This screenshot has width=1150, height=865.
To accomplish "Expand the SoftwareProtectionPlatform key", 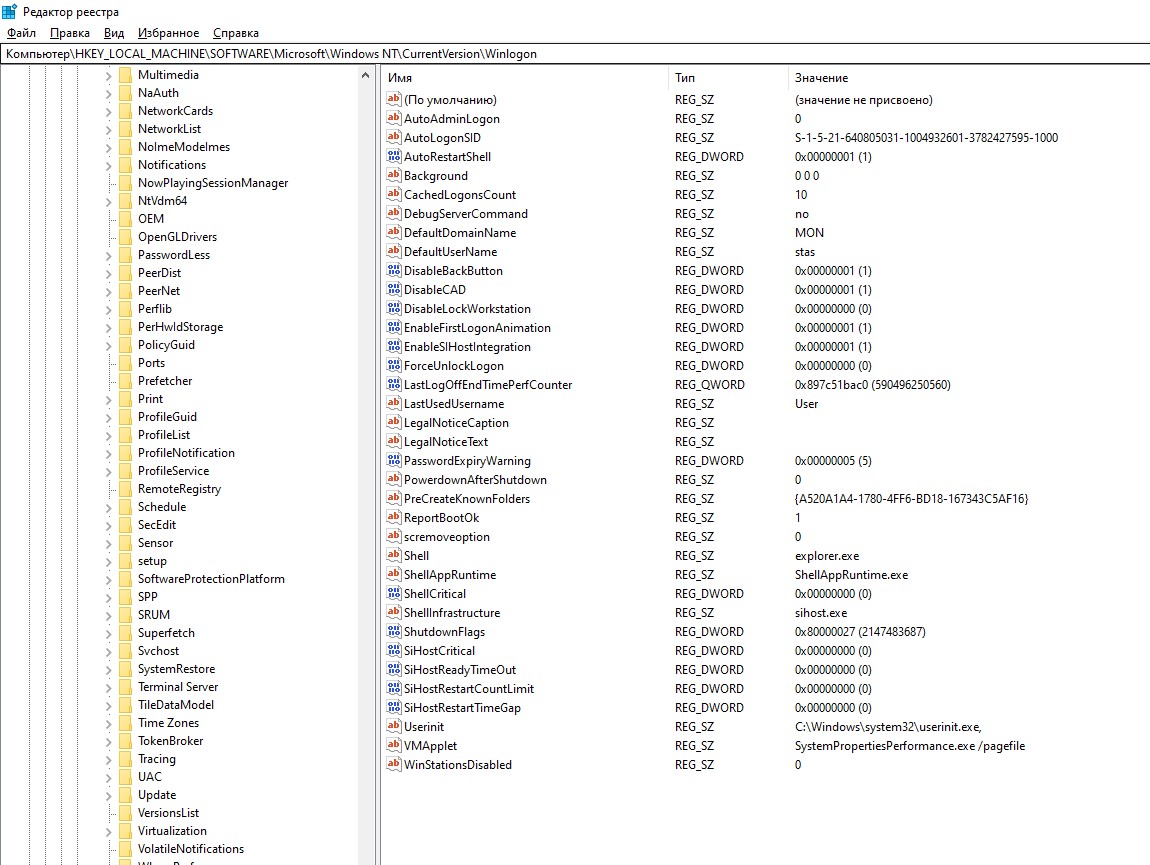I will 109,580.
